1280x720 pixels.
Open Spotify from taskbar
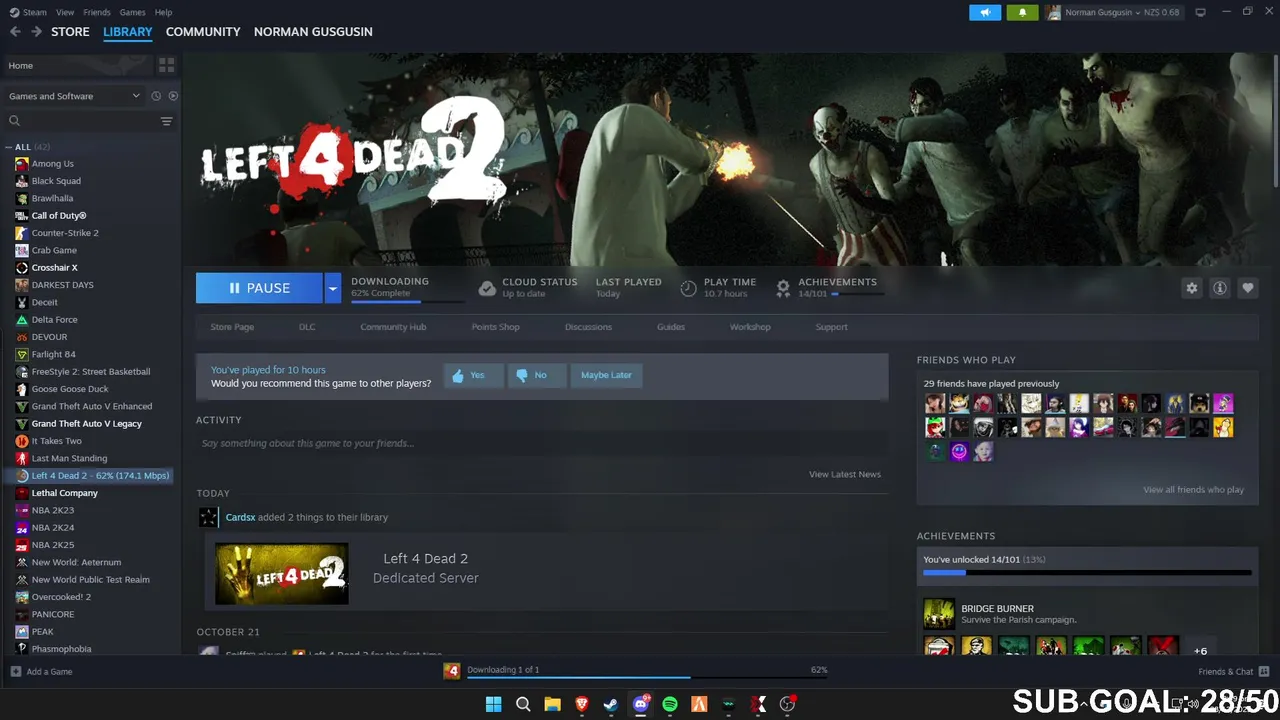pyautogui.click(x=670, y=704)
